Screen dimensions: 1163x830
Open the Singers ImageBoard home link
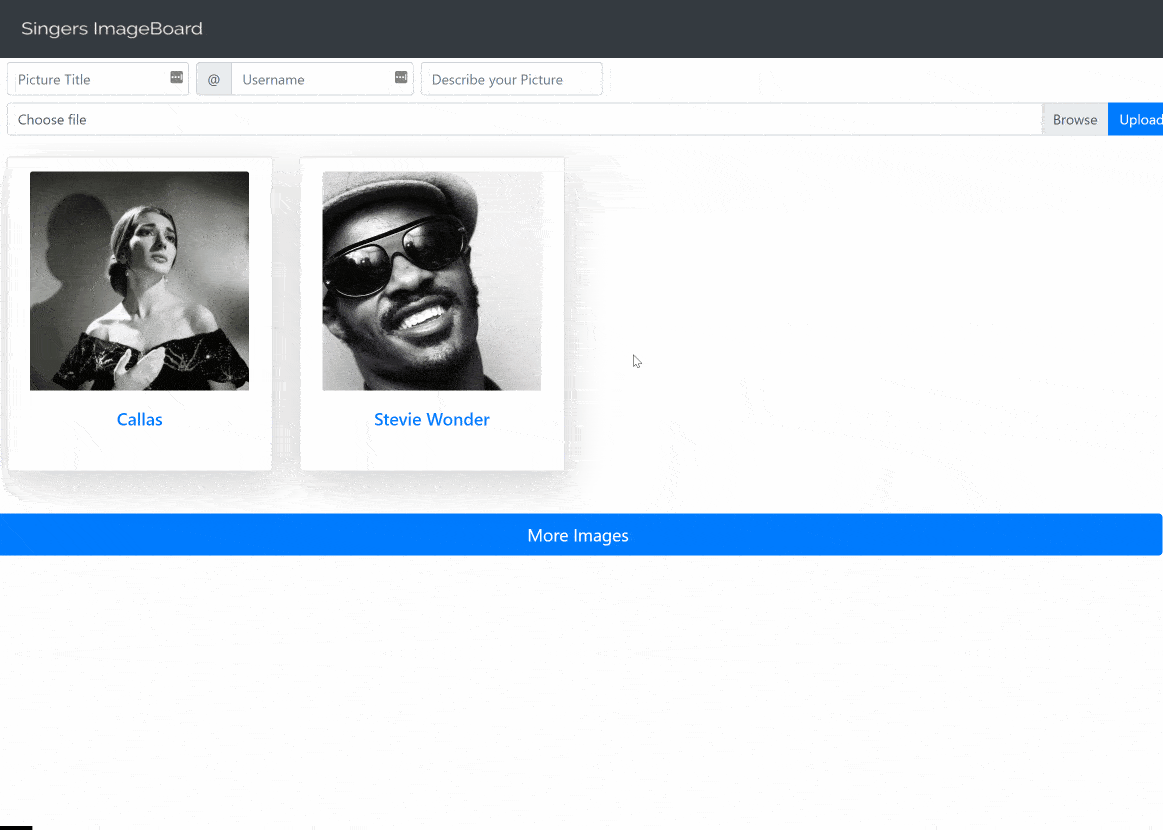(112, 29)
